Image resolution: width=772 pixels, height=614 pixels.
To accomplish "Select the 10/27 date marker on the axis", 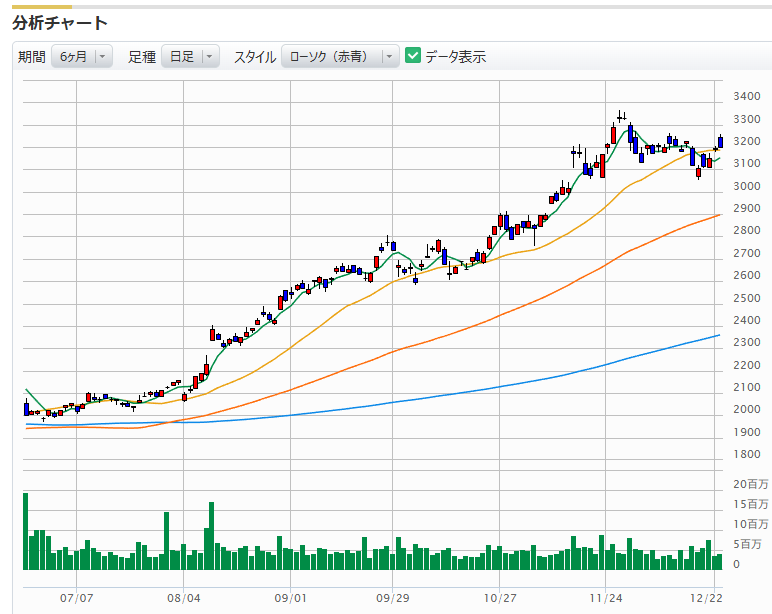I will click(x=499, y=598).
